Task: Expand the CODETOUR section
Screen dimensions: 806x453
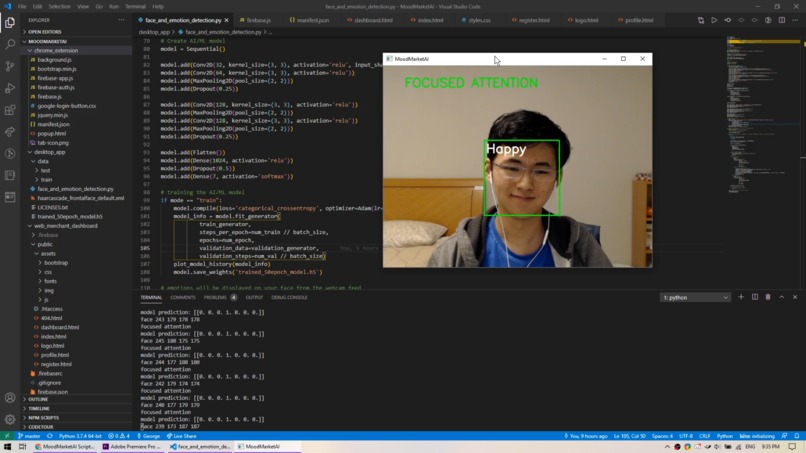Action: [76, 427]
